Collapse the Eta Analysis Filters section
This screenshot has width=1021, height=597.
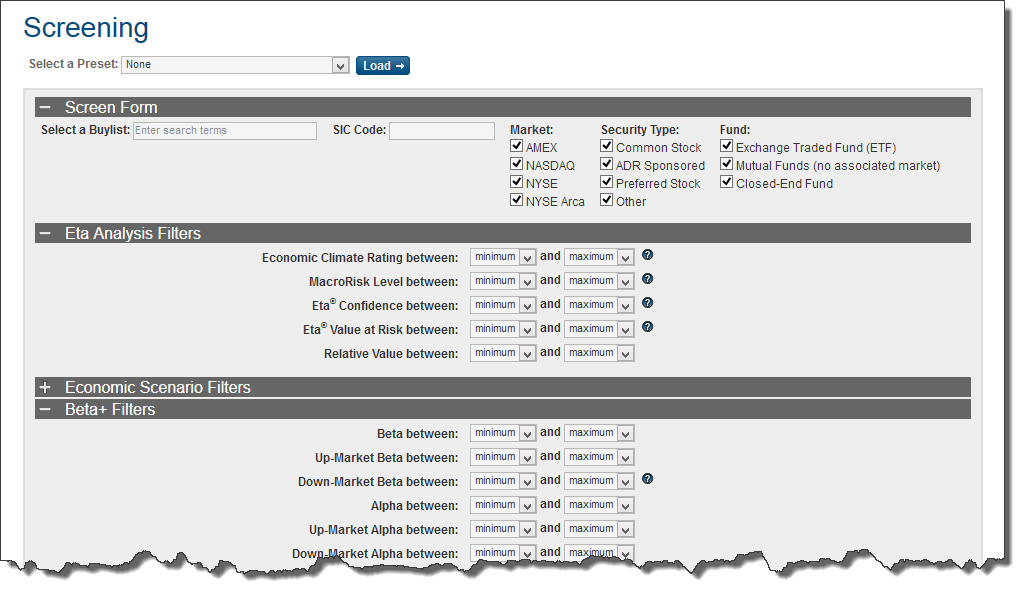click(45, 233)
